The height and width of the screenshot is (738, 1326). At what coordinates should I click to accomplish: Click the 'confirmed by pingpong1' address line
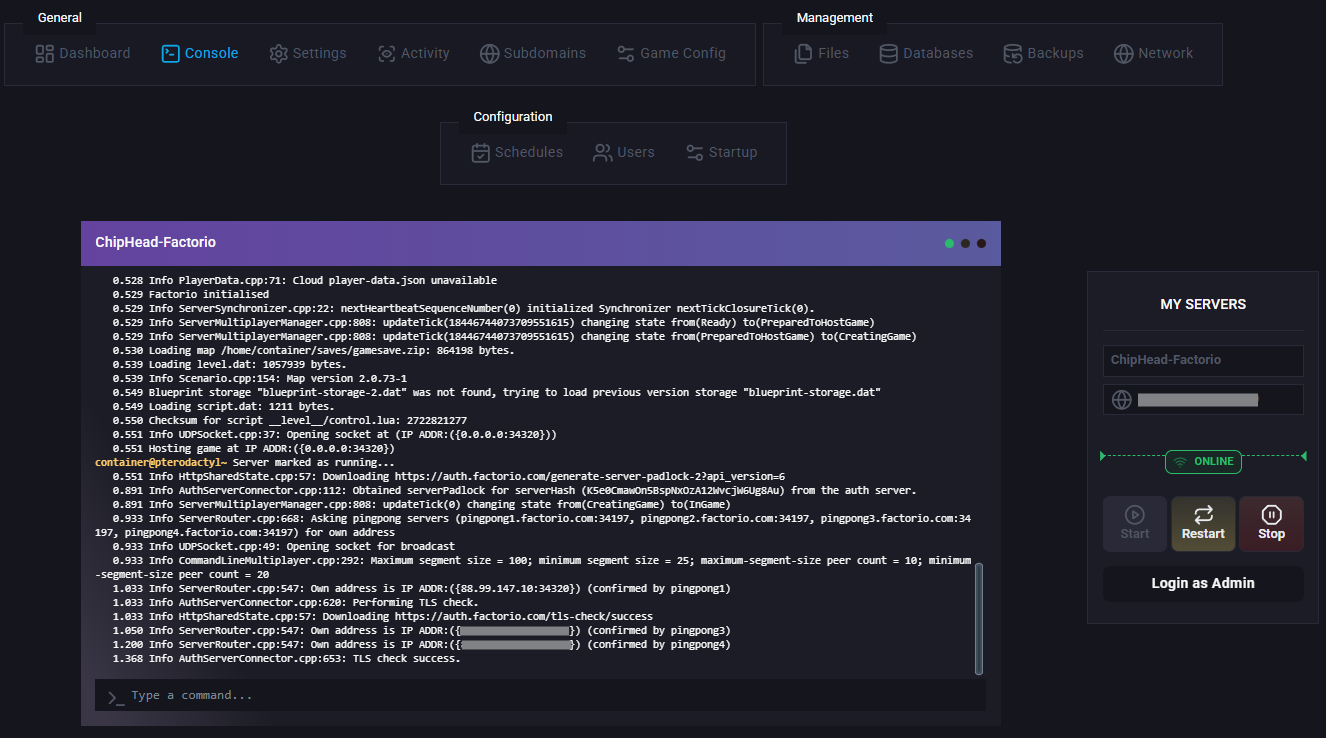coord(422,589)
